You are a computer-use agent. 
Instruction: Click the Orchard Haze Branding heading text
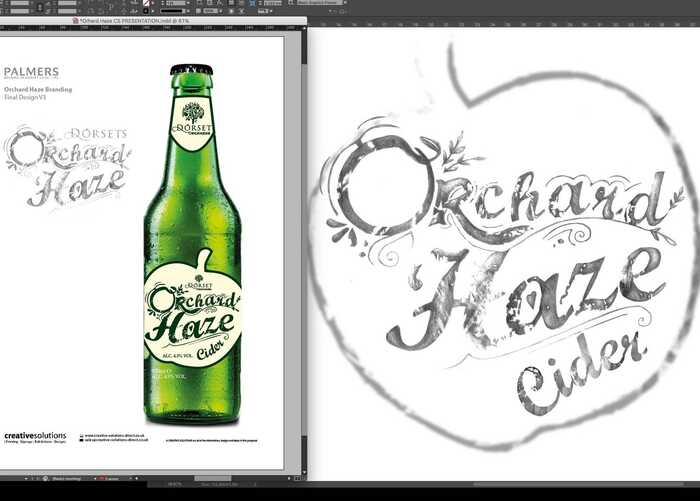pyautogui.click(x=38, y=89)
